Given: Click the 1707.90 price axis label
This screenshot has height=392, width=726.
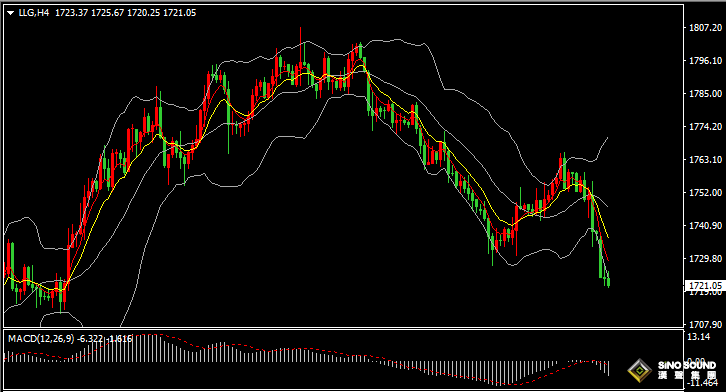Looking at the screenshot, I should click(x=706, y=324).
